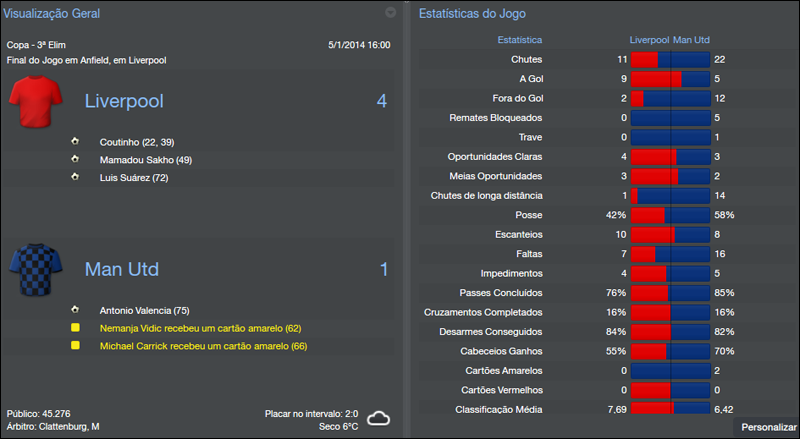Image resolution: width=800 pixels, height=439 pixels.
Task: Click the Liverpool column header in statistics
Action: [x=649, y=40]
